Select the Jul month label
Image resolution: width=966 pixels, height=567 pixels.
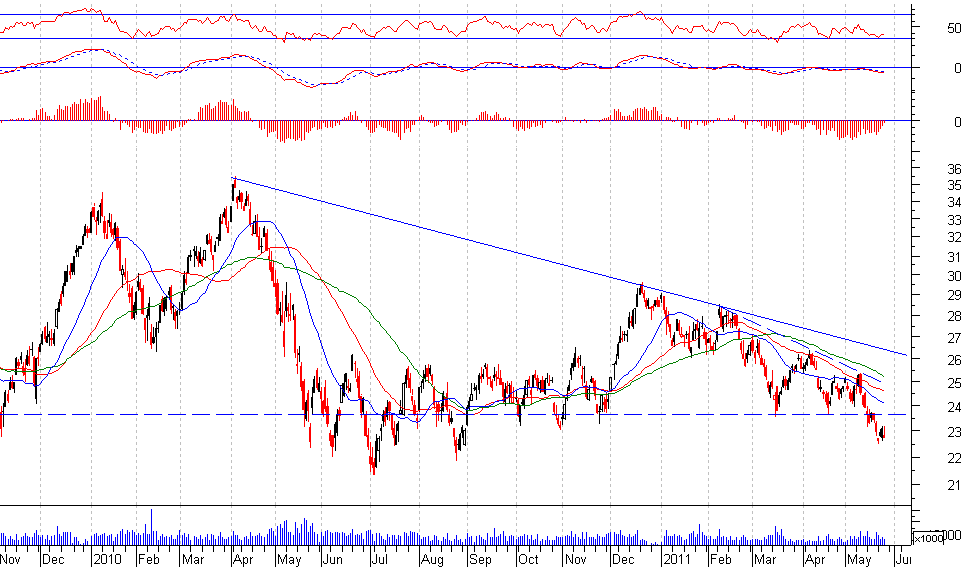pos(380,560)
